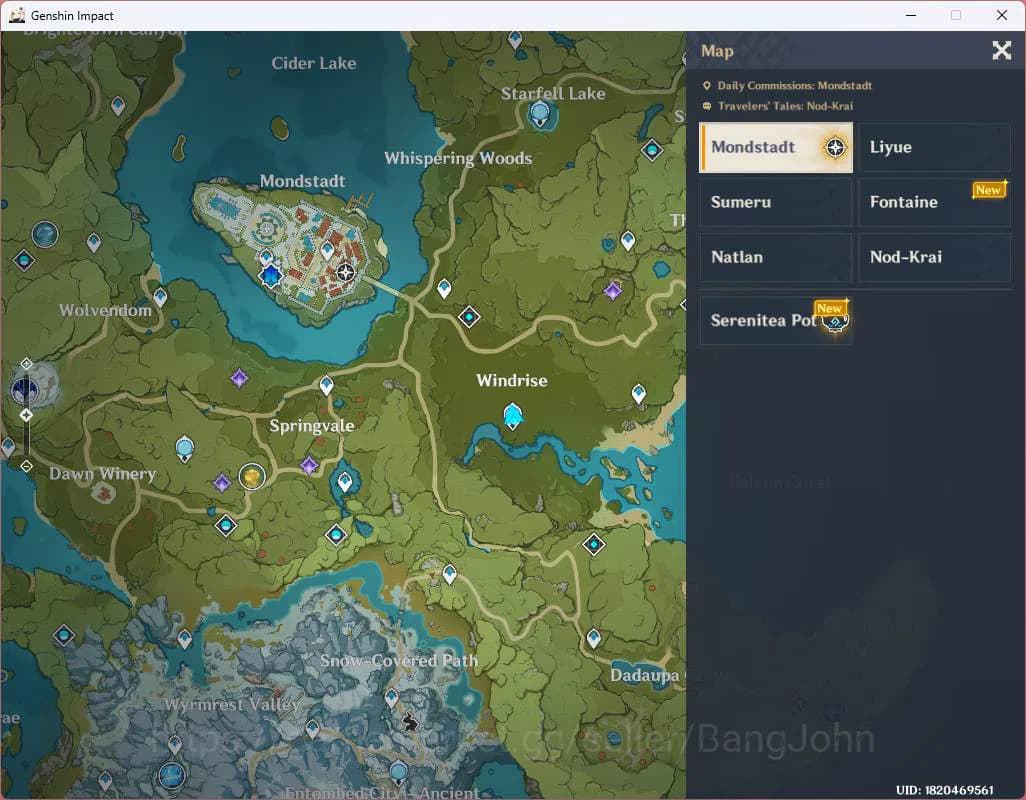
Task: Click the compass icon on the Mondstadt button
Action: coord(835,147)
